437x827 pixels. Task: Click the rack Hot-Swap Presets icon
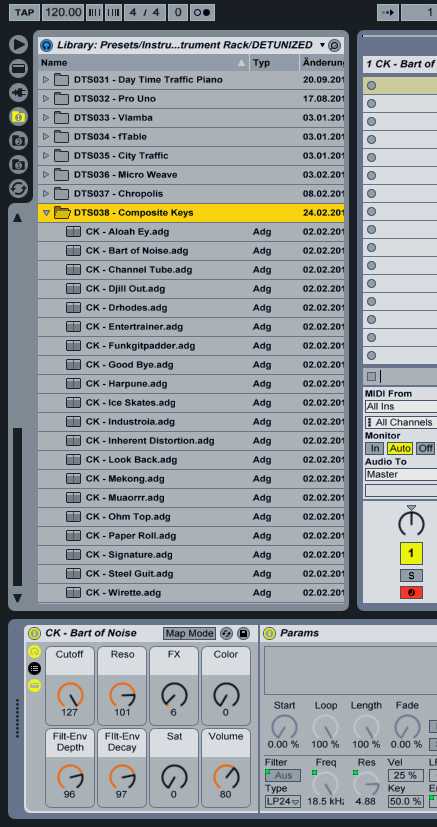(227, 633)
